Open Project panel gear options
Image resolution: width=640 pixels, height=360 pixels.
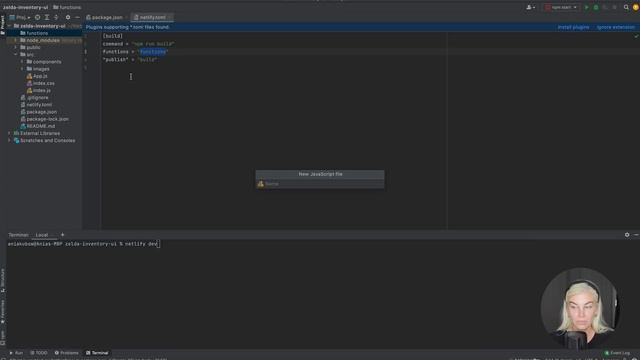68,18
